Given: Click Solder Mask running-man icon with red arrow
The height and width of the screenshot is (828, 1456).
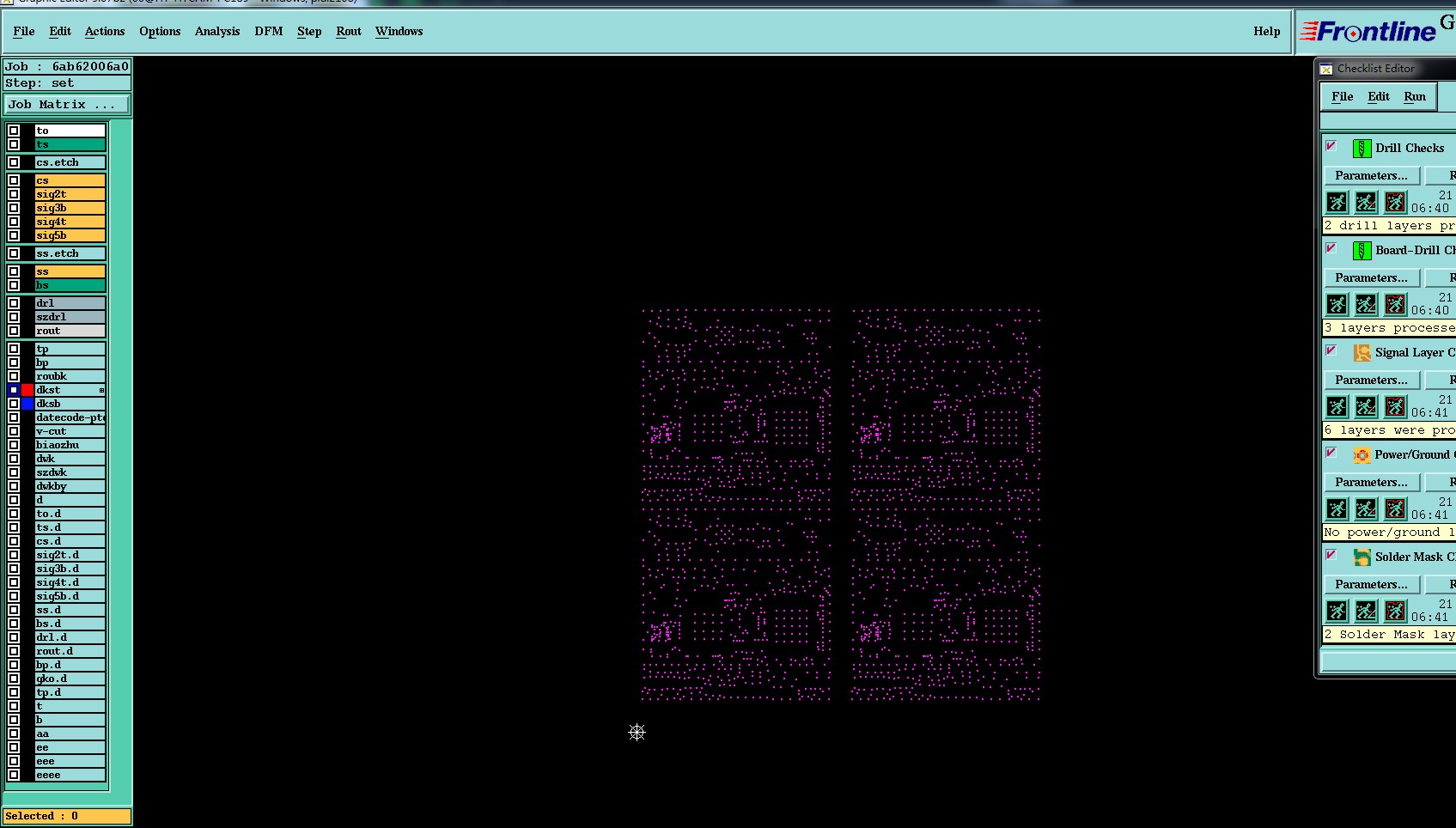Looking at the screenshot, I should (1366, 611).
